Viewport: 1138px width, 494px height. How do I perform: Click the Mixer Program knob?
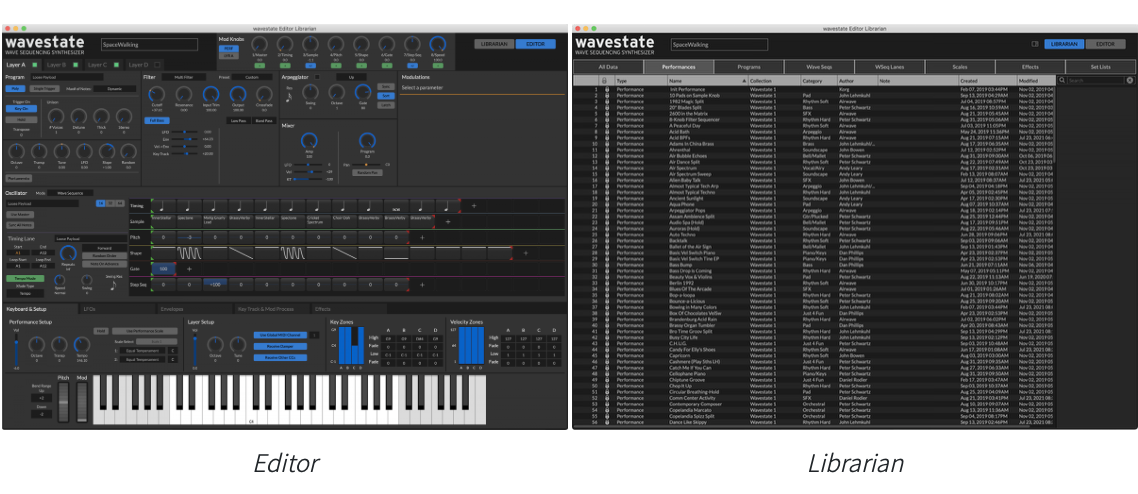click(367, 142)
